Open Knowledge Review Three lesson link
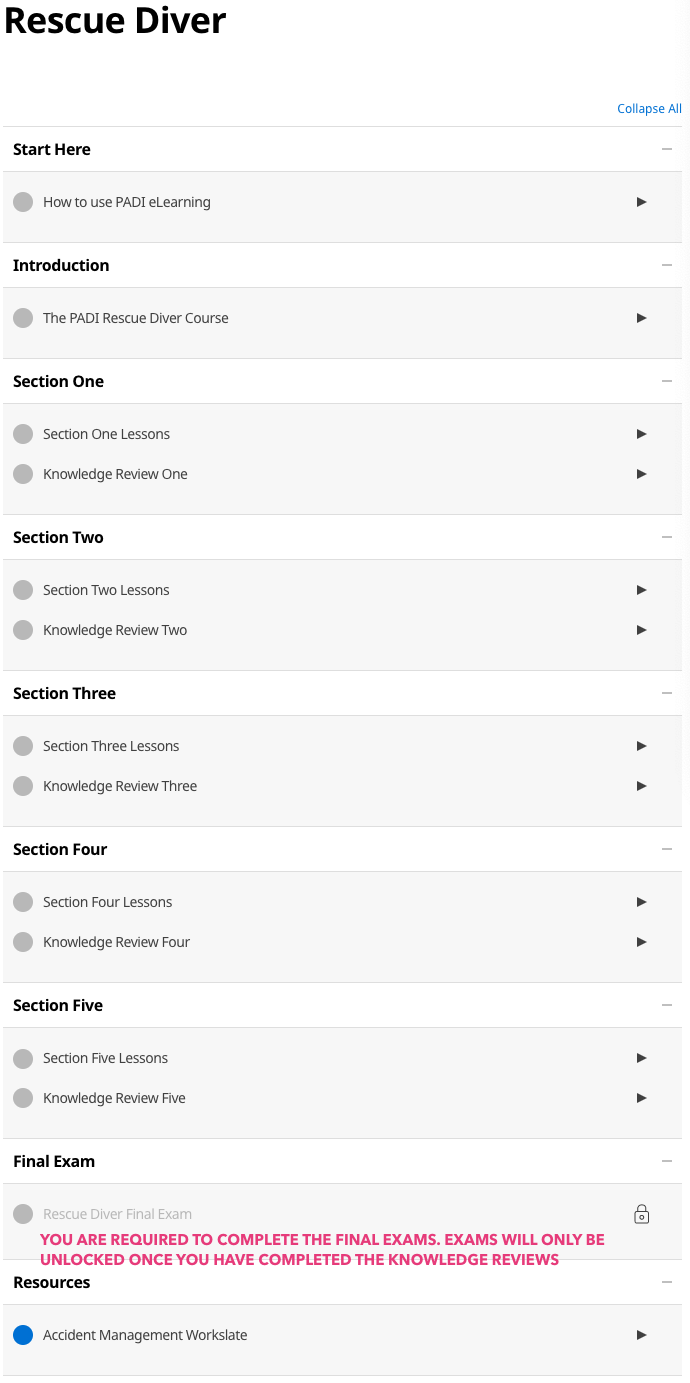Image resolution: width=690 pixels, height=1383 pixels. coord(120,786)
